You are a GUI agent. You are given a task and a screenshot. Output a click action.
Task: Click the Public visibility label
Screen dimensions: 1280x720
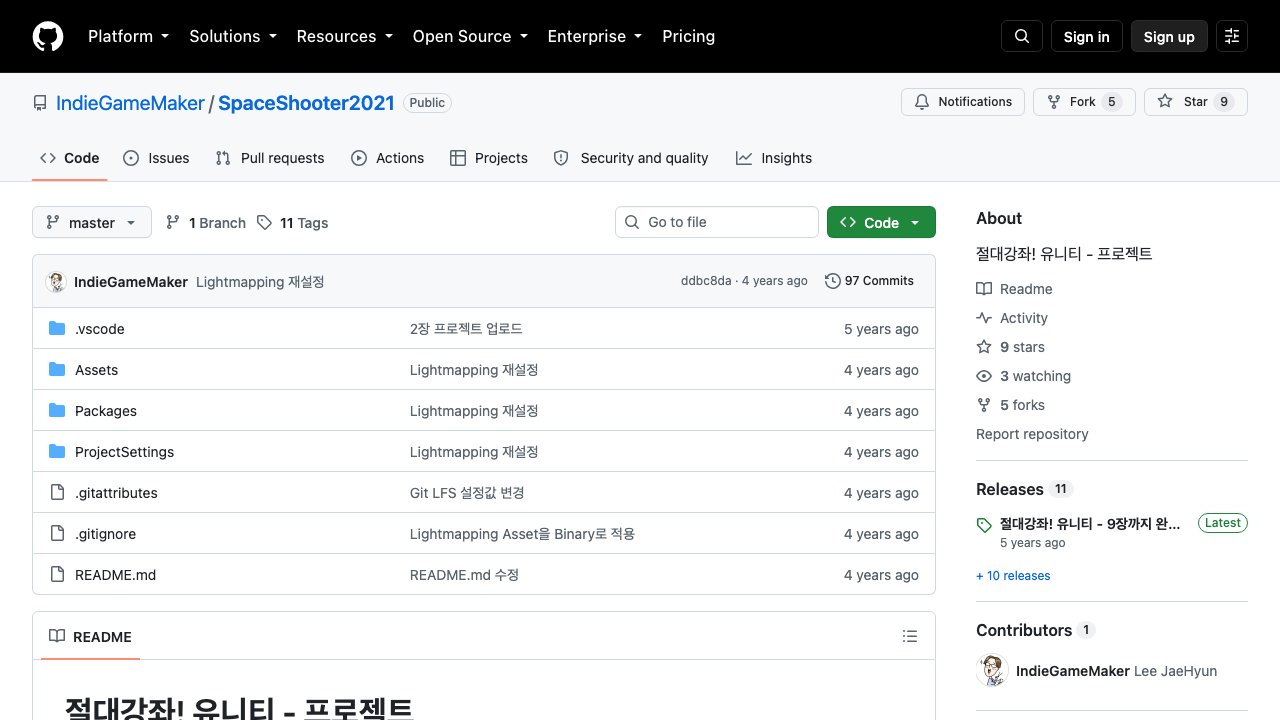pos(427,102)
